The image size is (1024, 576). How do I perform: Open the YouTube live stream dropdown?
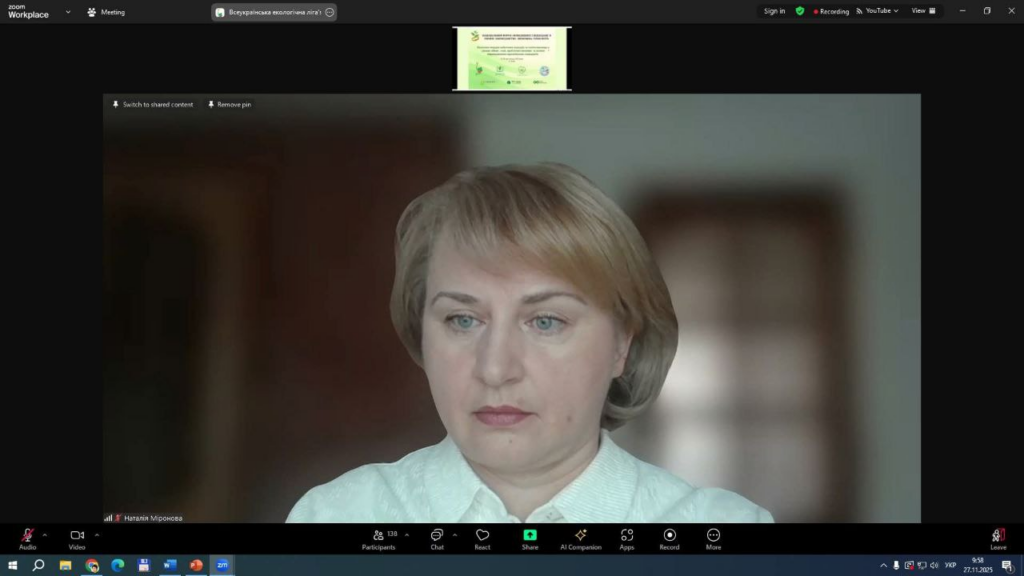pyautogui.click(x=877, y=11)
